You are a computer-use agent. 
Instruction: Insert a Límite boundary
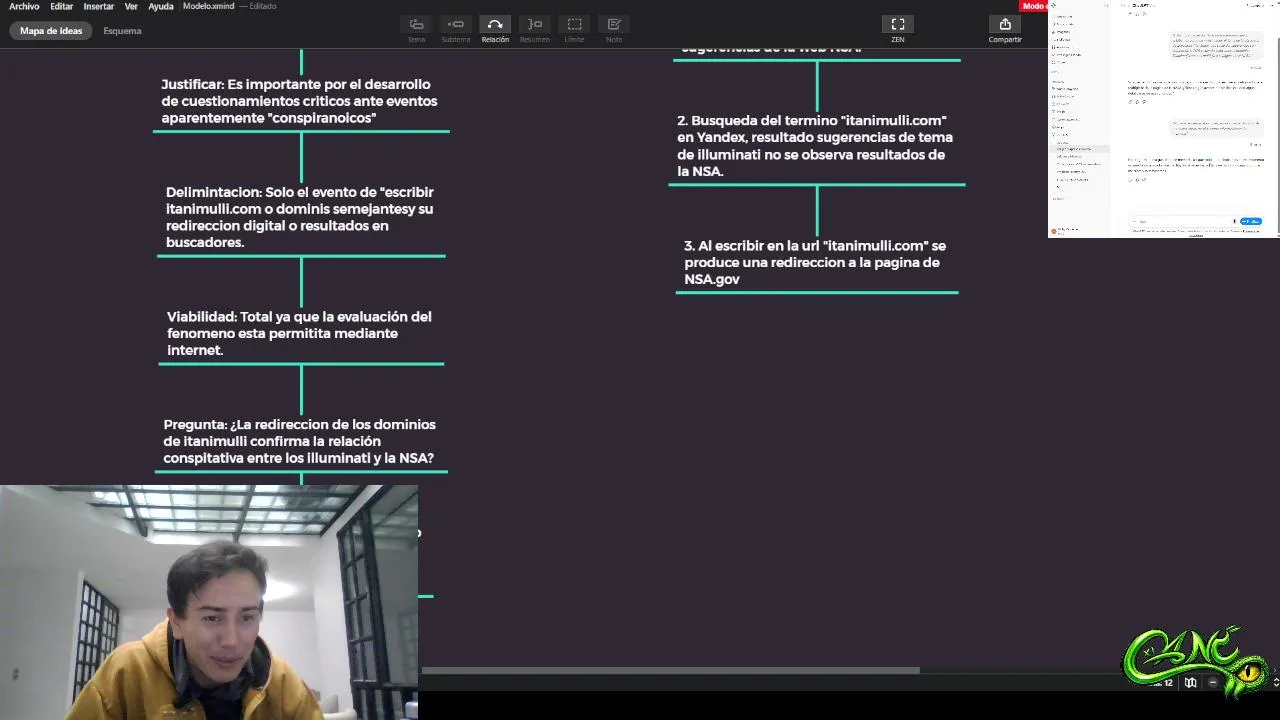(574, 29)
